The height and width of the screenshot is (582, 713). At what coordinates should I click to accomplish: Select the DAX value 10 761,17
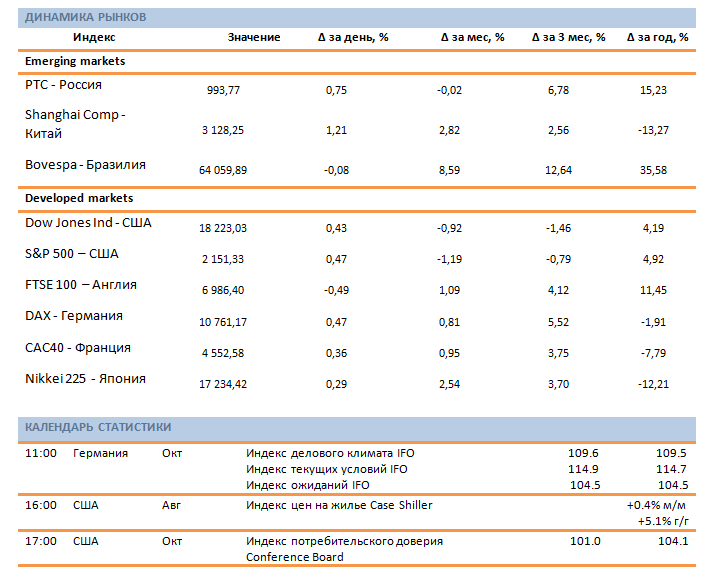pos(224,323)
